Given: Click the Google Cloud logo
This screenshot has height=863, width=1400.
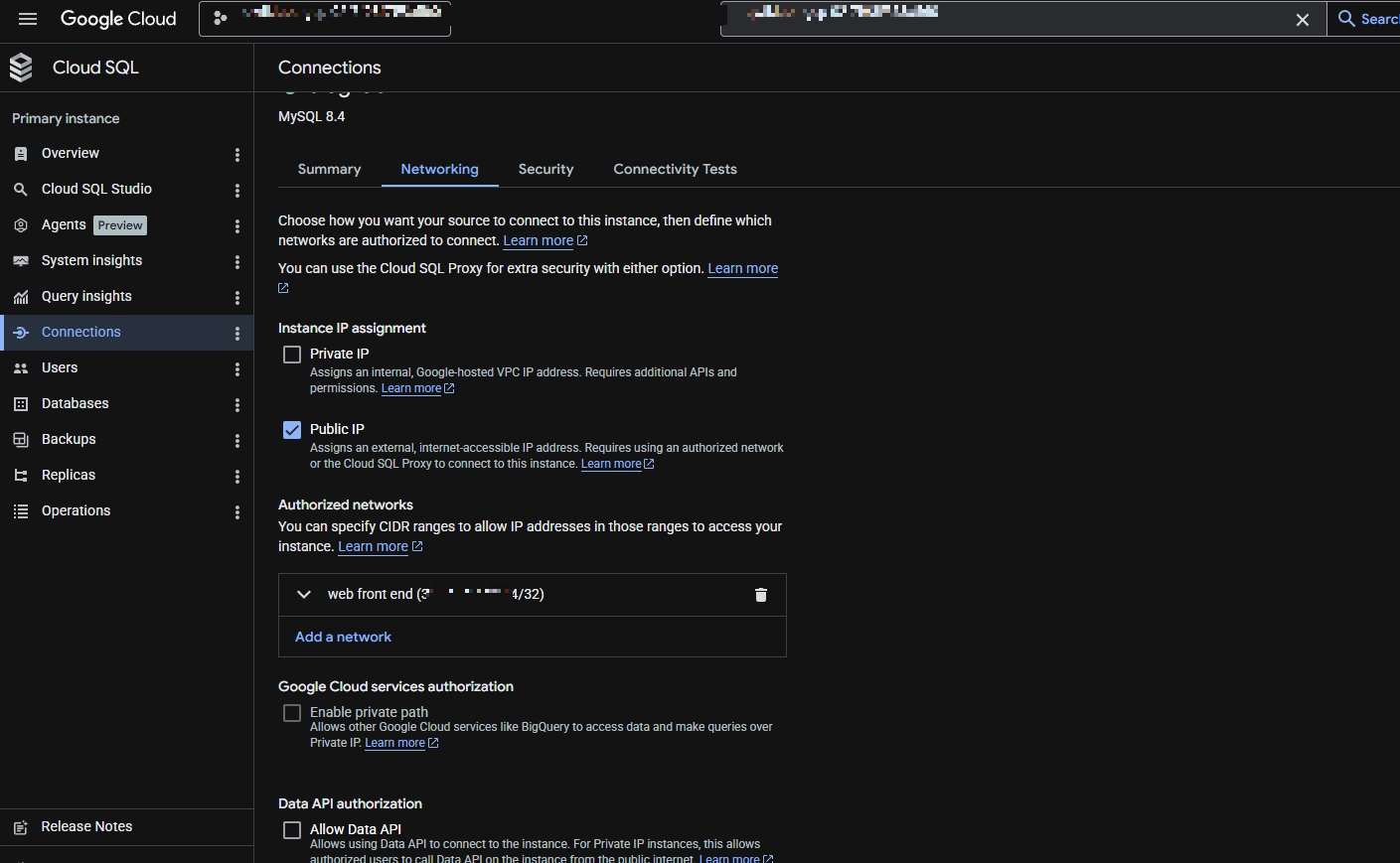Looking at the screenshot, I should pyautogui.click(x=118, y=19).
